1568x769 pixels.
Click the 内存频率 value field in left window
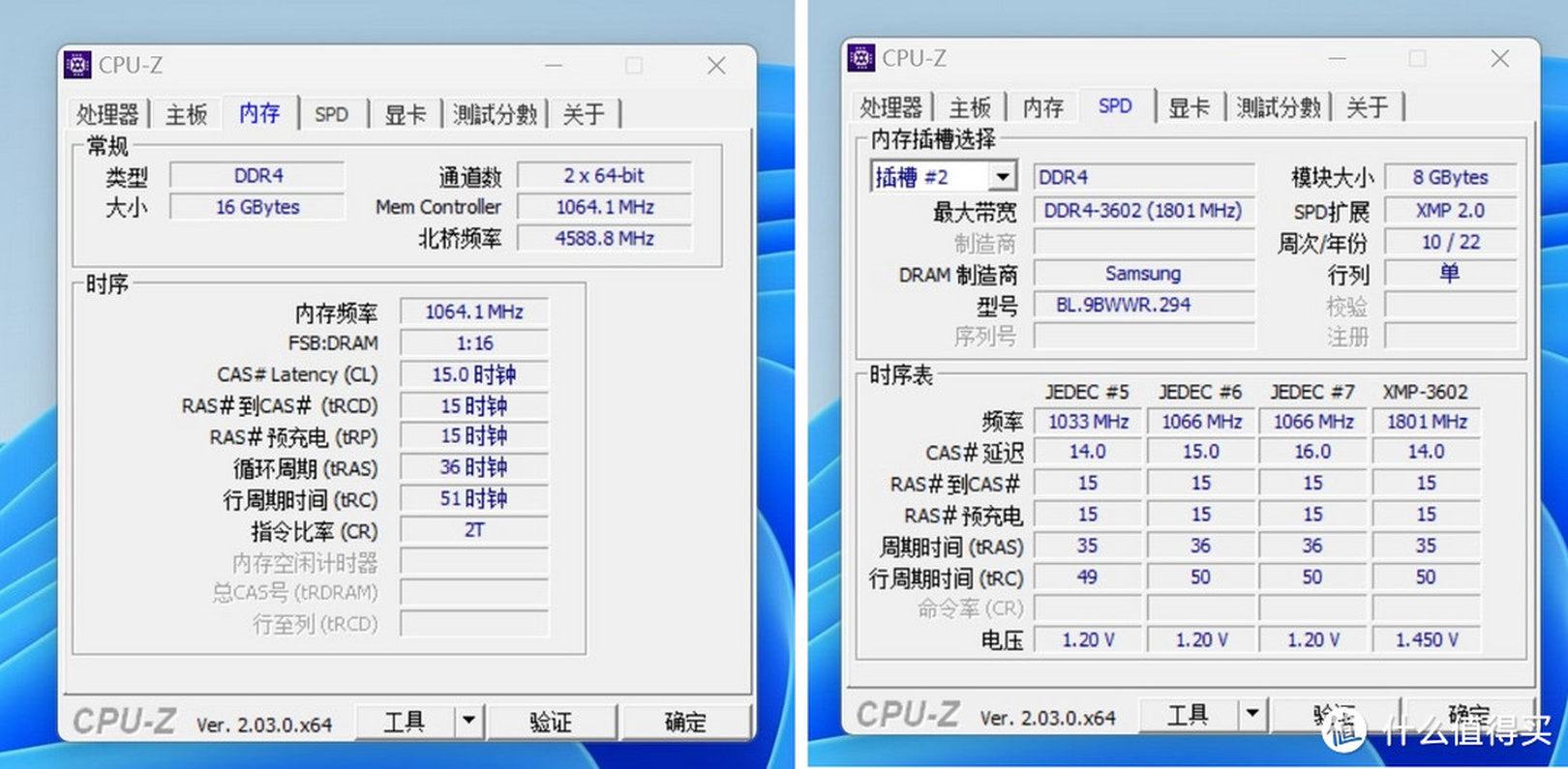pyautogui.click(x=474, y=311)
